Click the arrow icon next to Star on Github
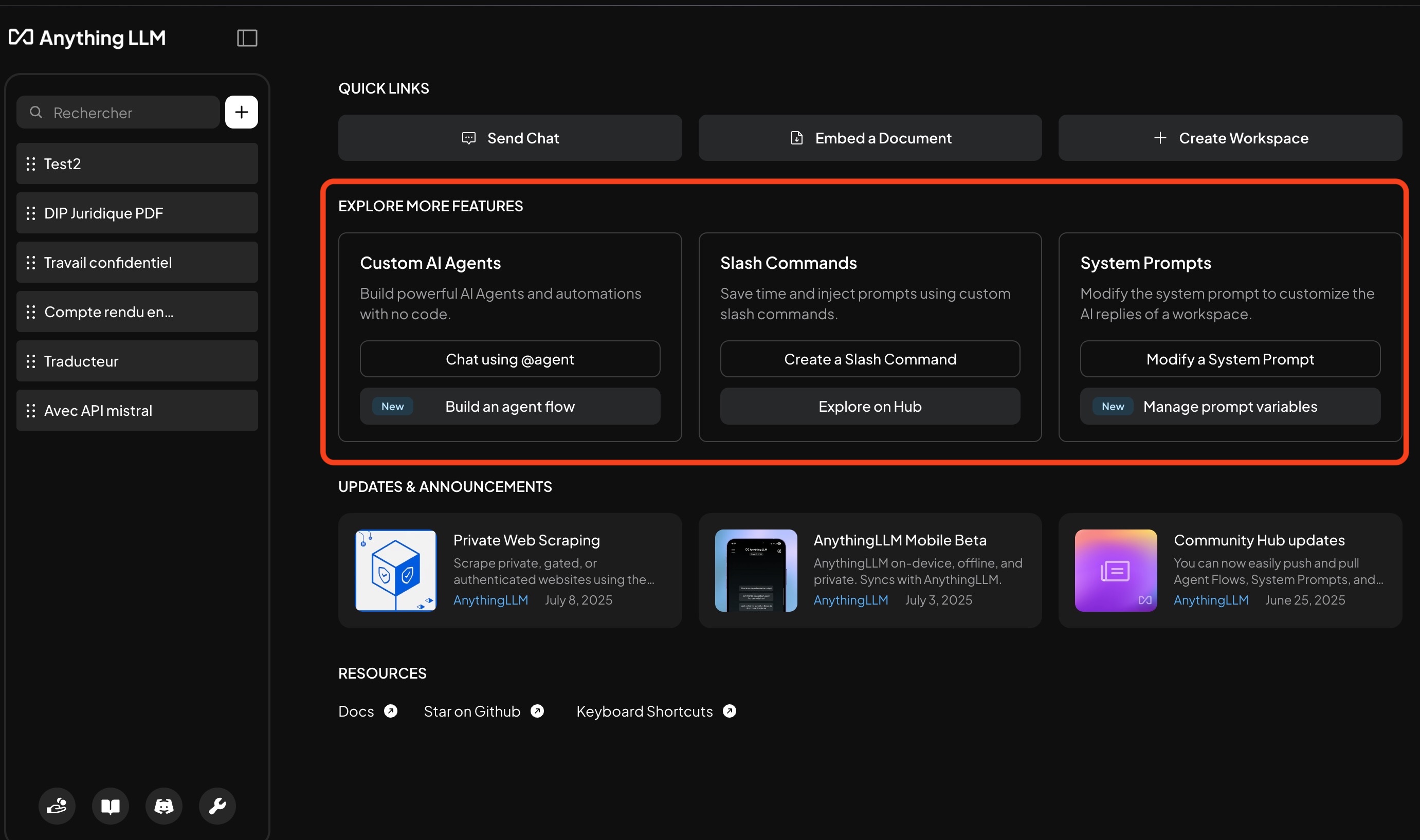1420x840 pixels. coord(537,711)
